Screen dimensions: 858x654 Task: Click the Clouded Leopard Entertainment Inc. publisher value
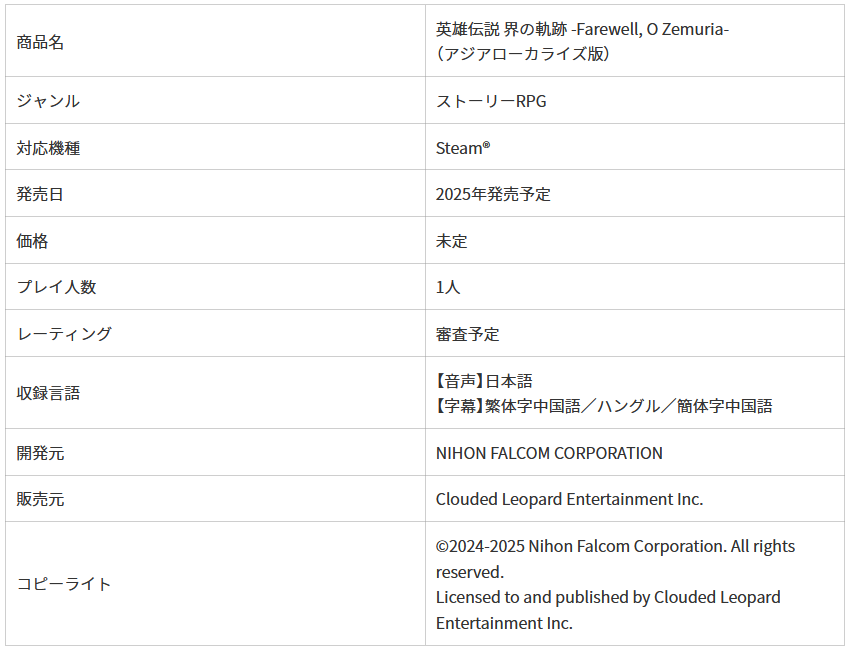pos(569,499)
